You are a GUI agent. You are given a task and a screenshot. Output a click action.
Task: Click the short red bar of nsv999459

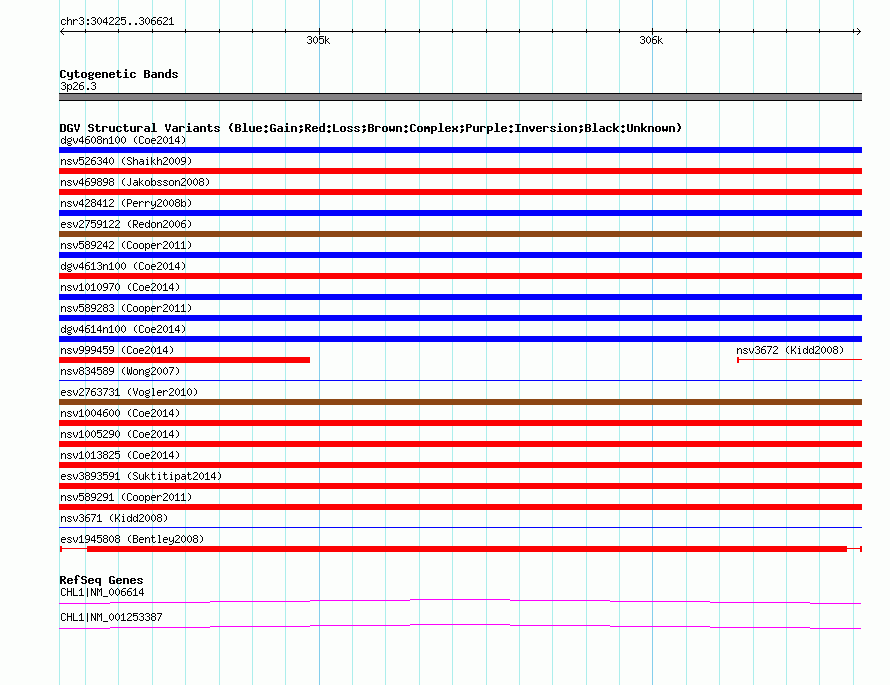pyautogui.click(x=184, y=360)
